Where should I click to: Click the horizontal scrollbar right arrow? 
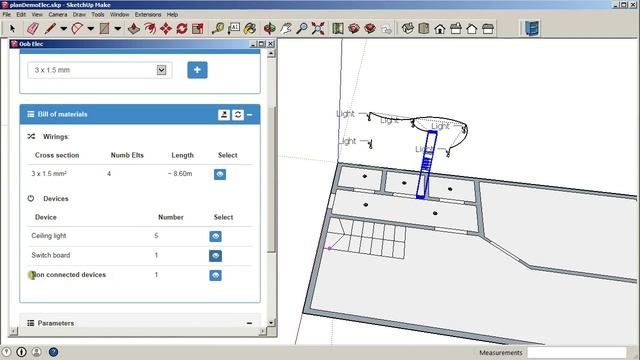(263, 331)
